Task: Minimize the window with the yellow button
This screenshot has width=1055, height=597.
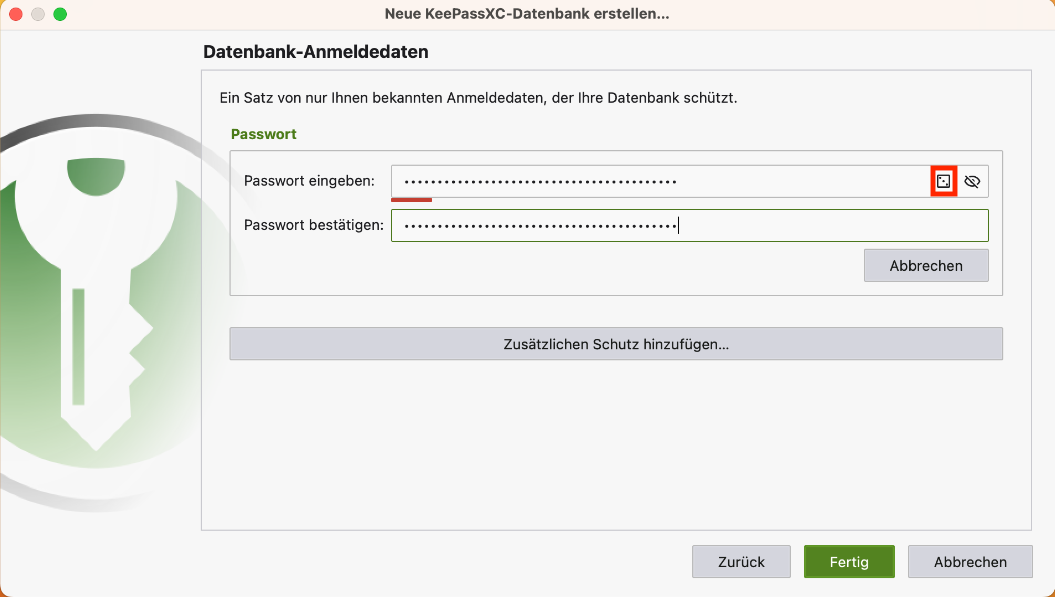Action: (x=38, y=15)
